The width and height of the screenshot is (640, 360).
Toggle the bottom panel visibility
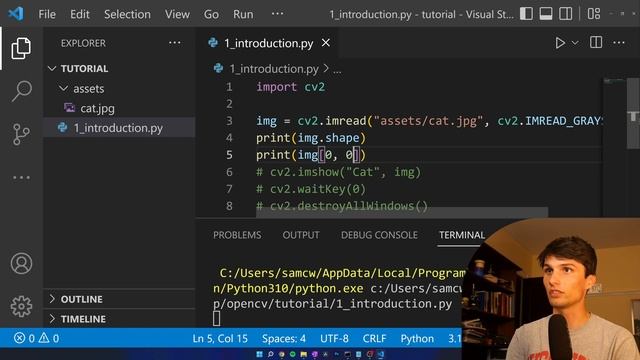(x=546, y=14)
